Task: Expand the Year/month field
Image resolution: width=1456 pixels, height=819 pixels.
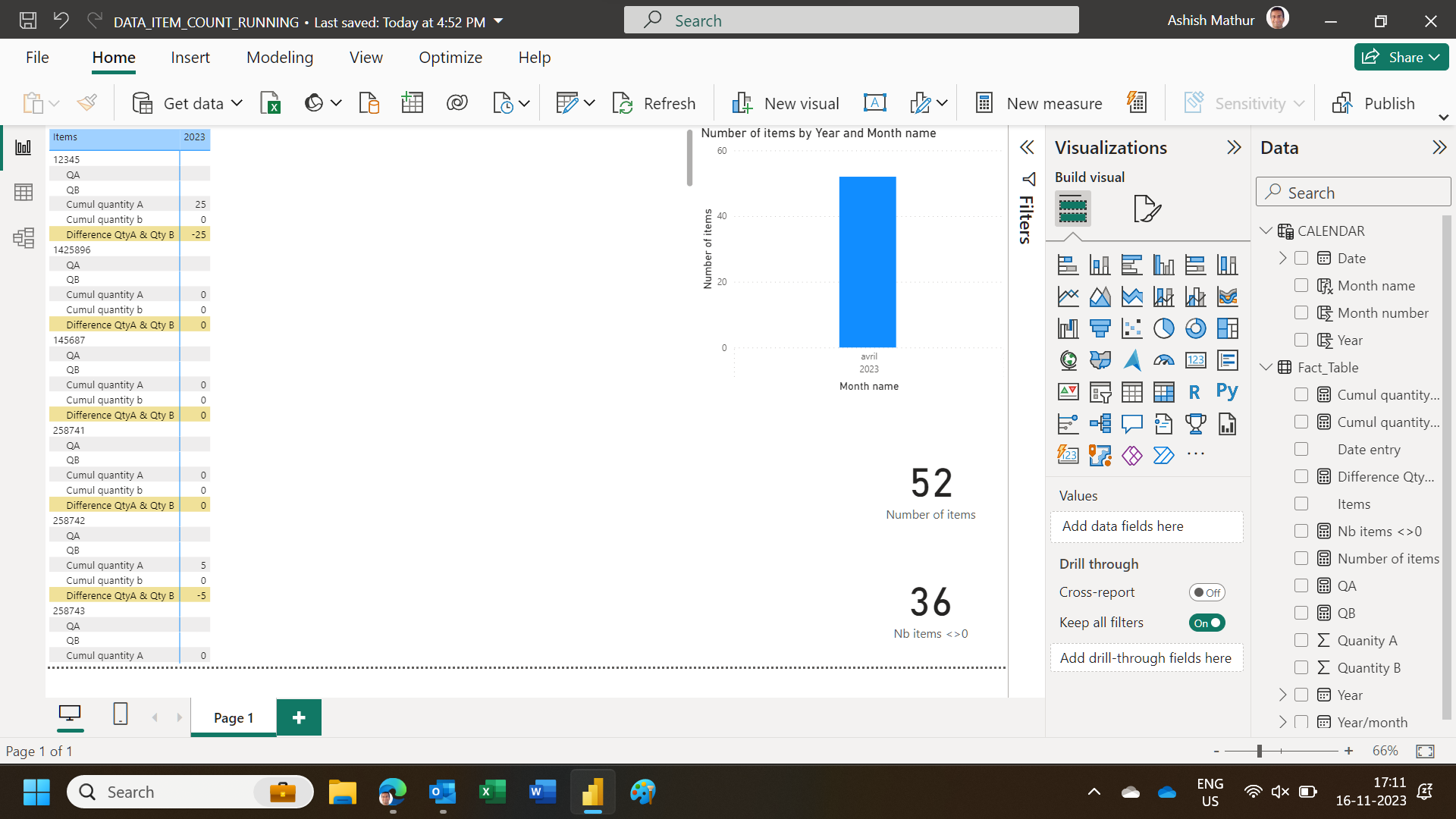Action: click(1282, 722)
